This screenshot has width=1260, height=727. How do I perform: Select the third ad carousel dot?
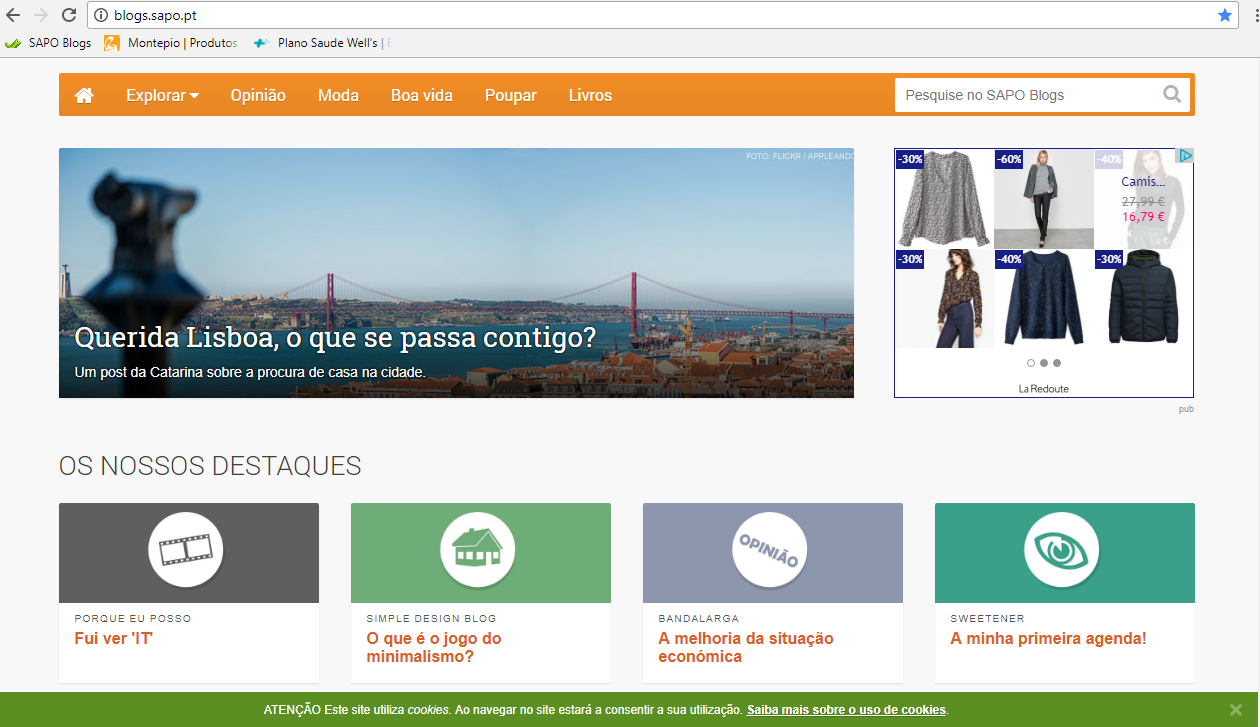[x=1057, y=363]
